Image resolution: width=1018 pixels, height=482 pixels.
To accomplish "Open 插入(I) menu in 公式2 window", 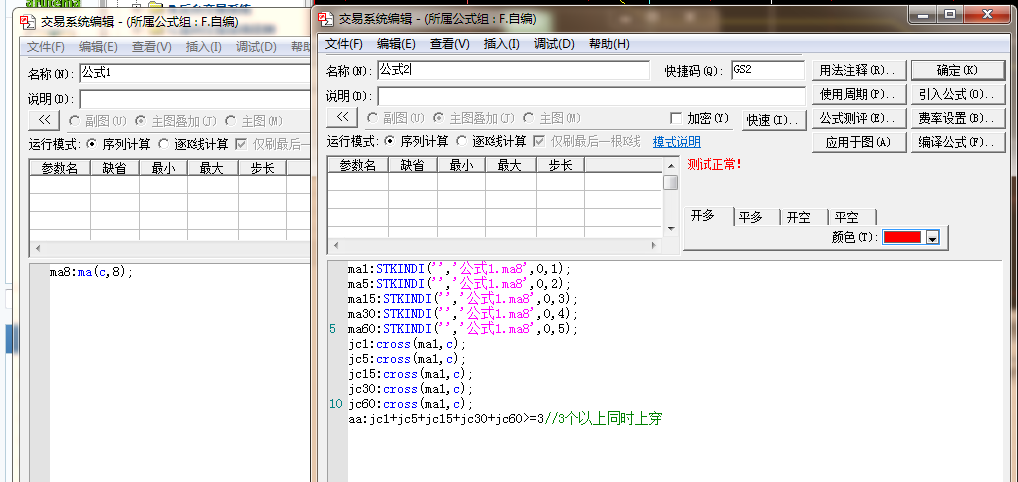I will click(502, 44).
